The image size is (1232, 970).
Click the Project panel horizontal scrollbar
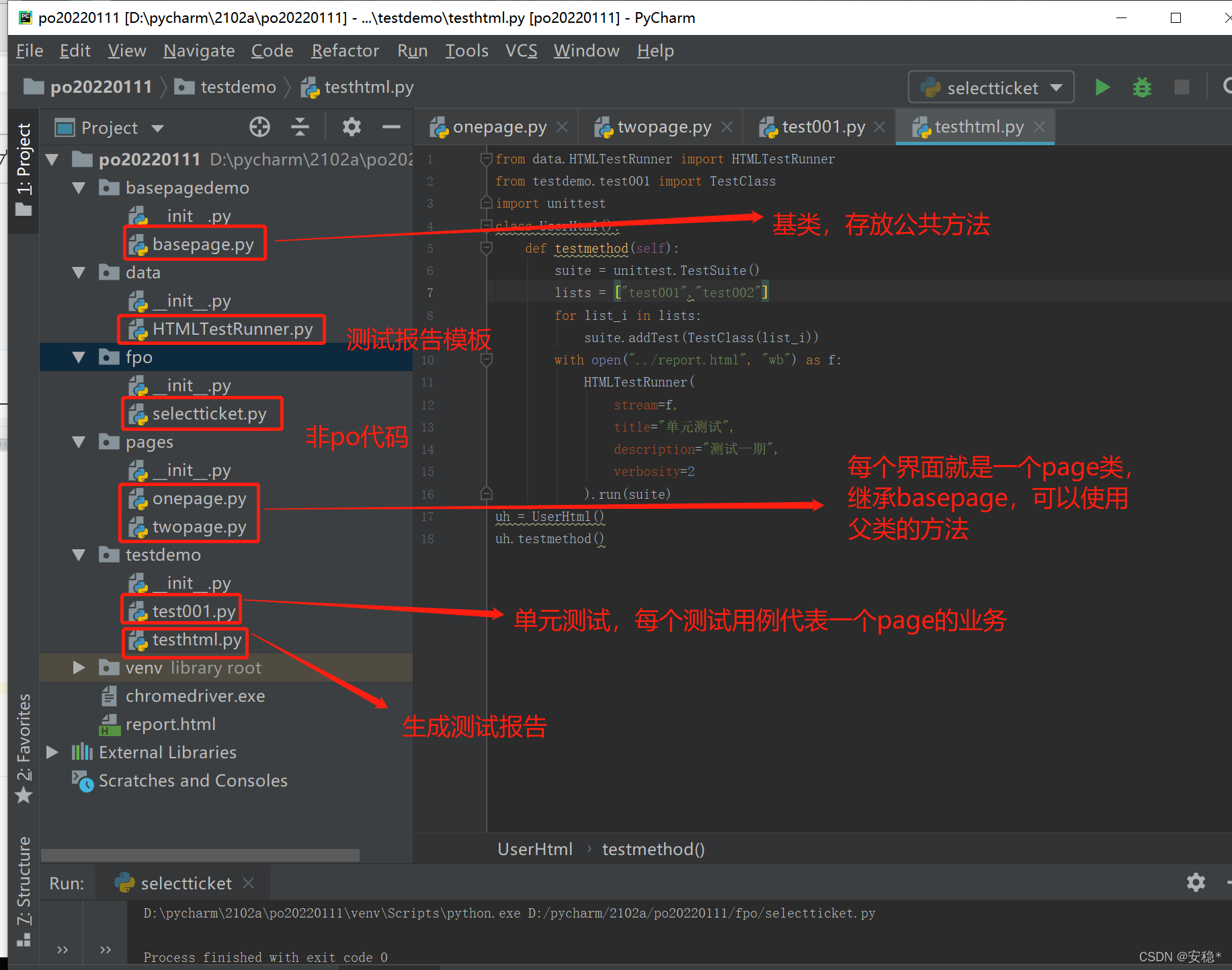click(200, 854)
